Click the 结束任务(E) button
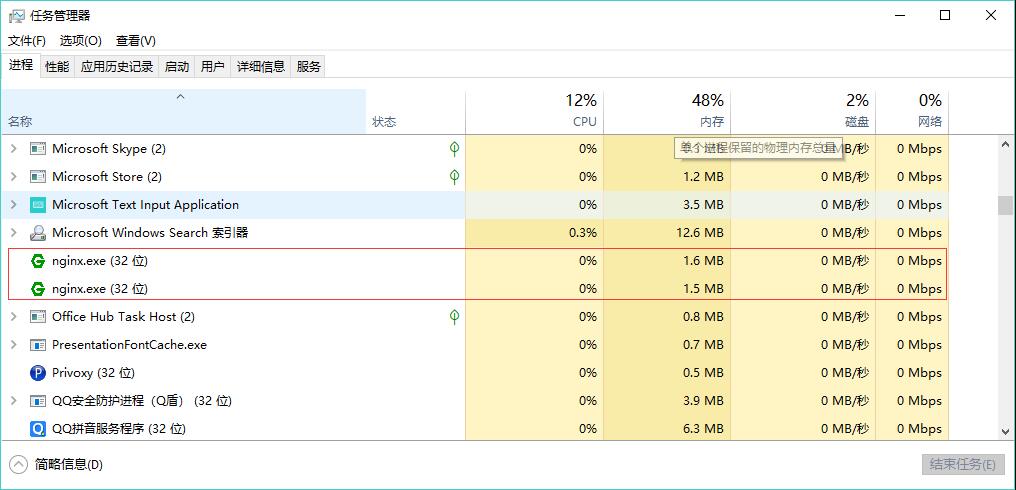The height and width of the screenshot is (490, 1016). coord(962,464)
